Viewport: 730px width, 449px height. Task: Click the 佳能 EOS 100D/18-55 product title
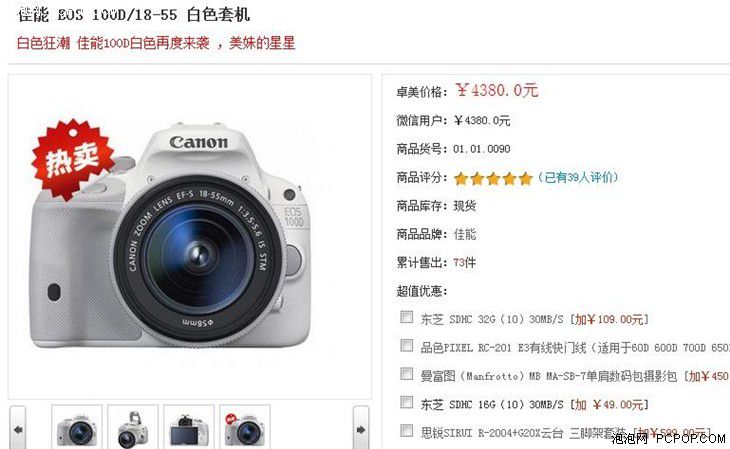[x=134, y=14]
